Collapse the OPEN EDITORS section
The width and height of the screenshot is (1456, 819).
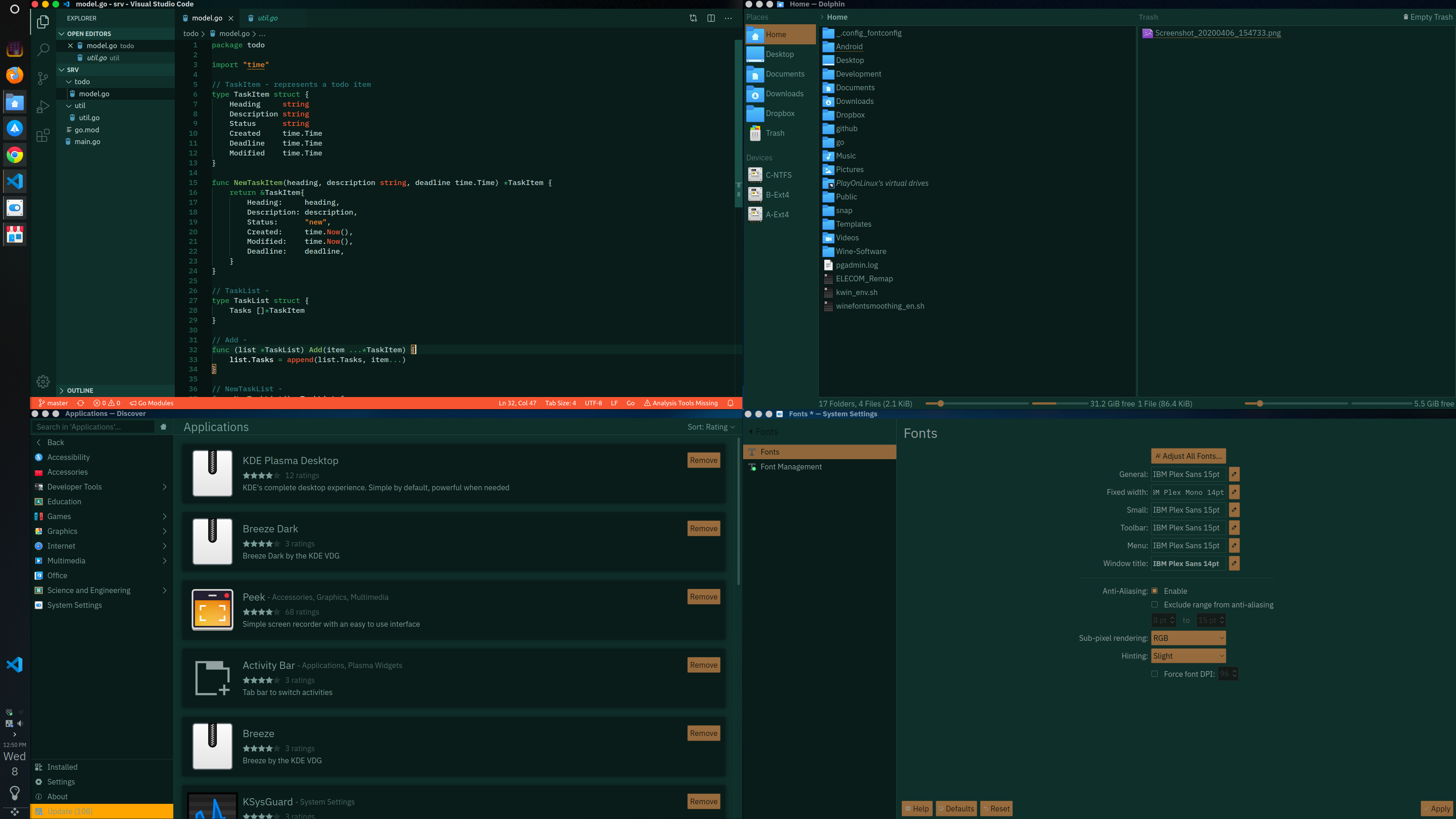tap(115, 33)
